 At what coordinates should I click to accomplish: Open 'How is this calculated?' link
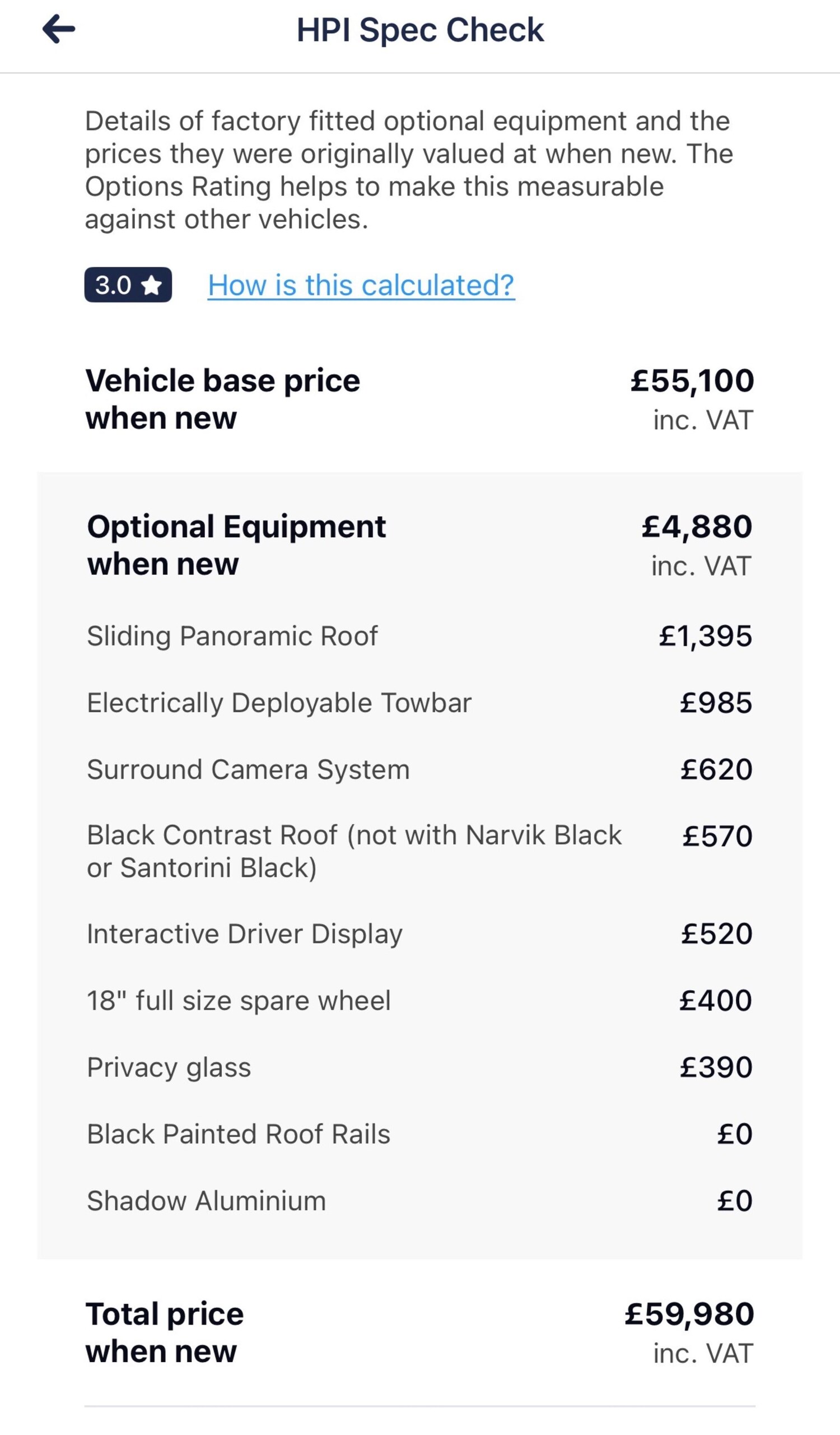tap(361, 285)
